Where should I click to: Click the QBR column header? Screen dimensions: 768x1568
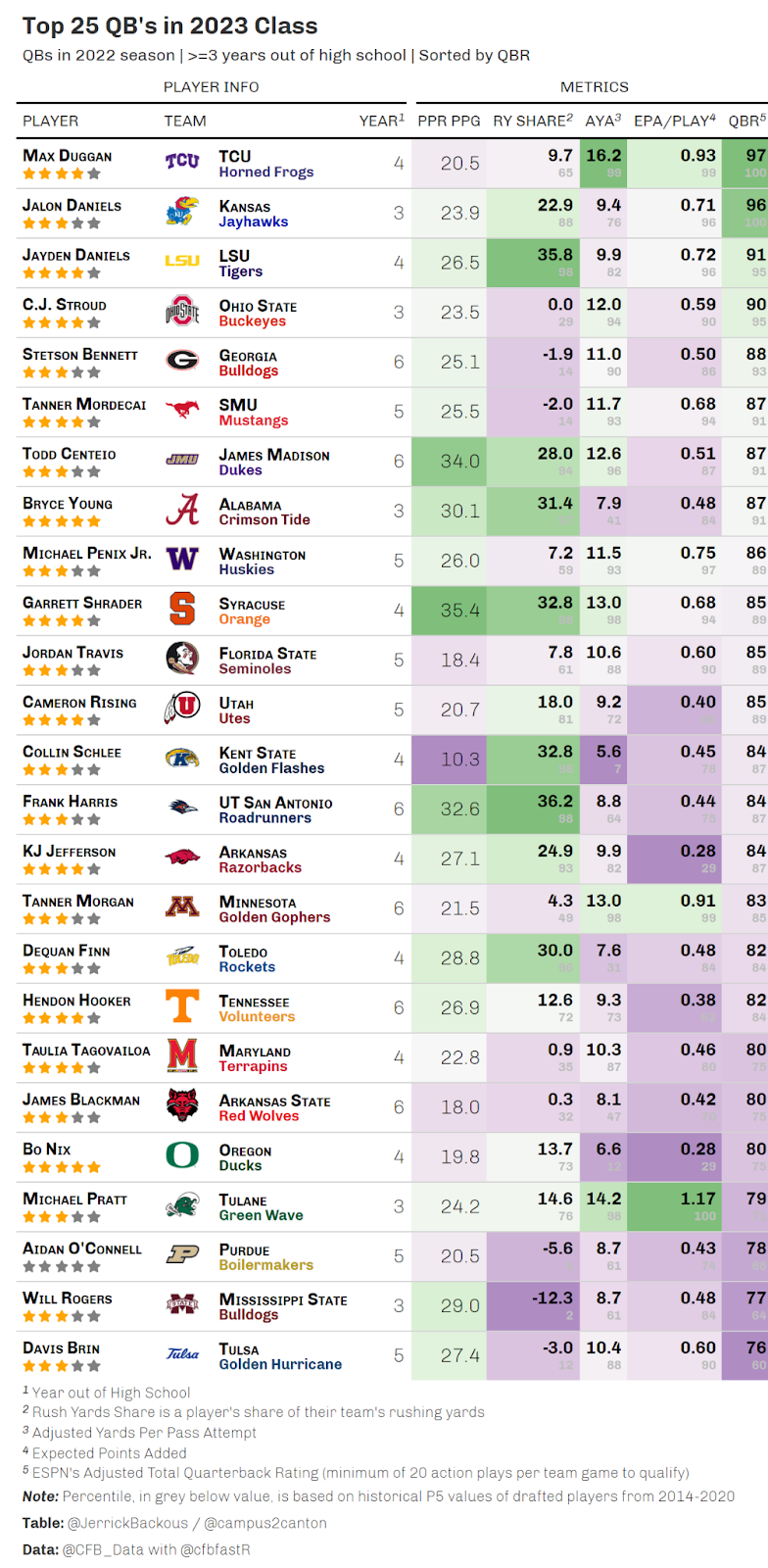(747, 121)
